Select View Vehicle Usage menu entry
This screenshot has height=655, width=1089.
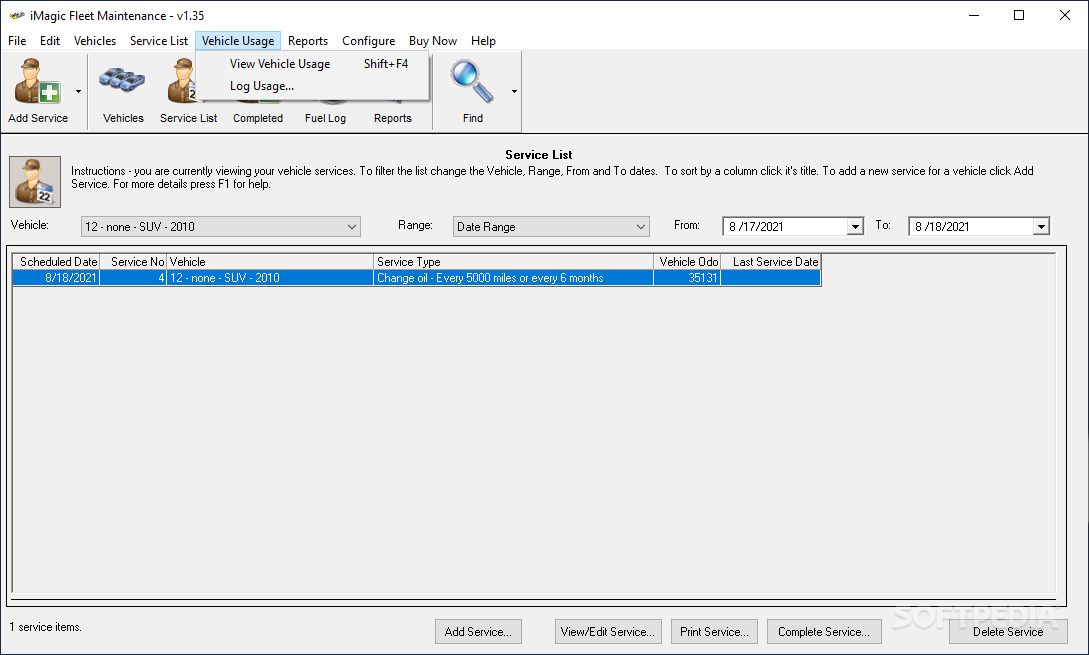(313, 64)
